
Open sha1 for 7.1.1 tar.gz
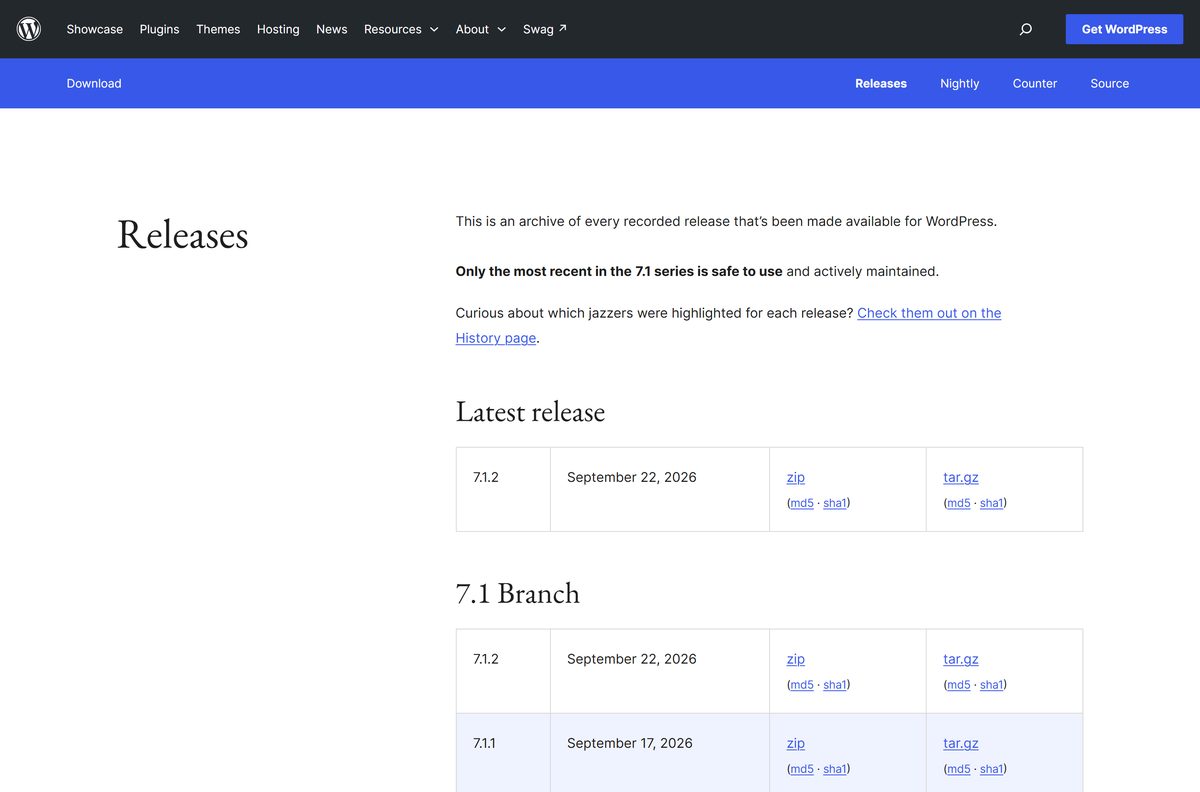coord(992,769)
